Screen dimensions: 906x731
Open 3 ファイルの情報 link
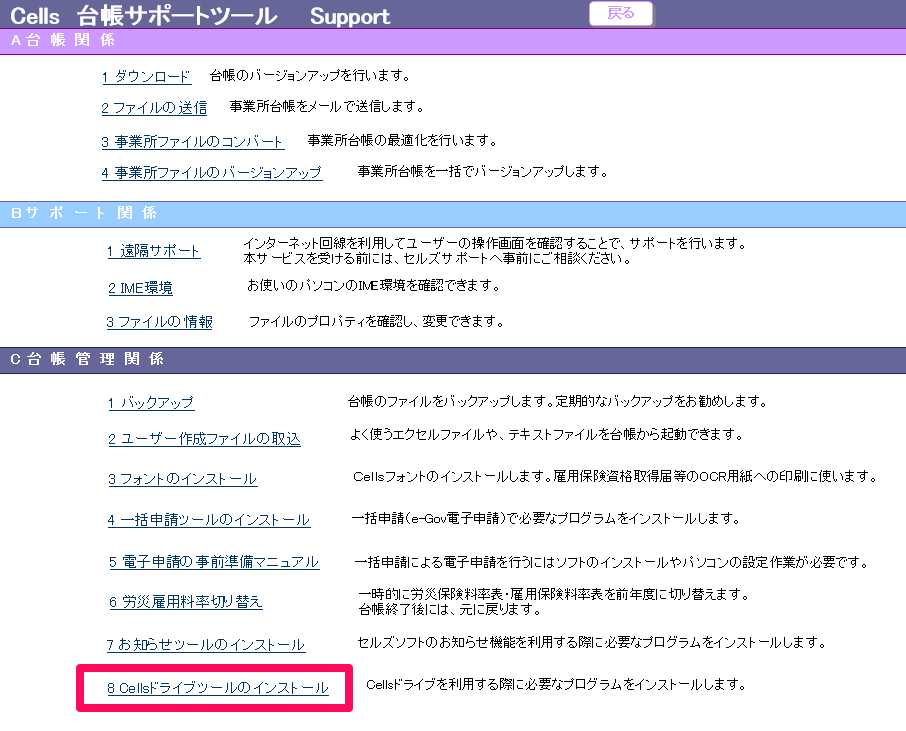[160, 322]
